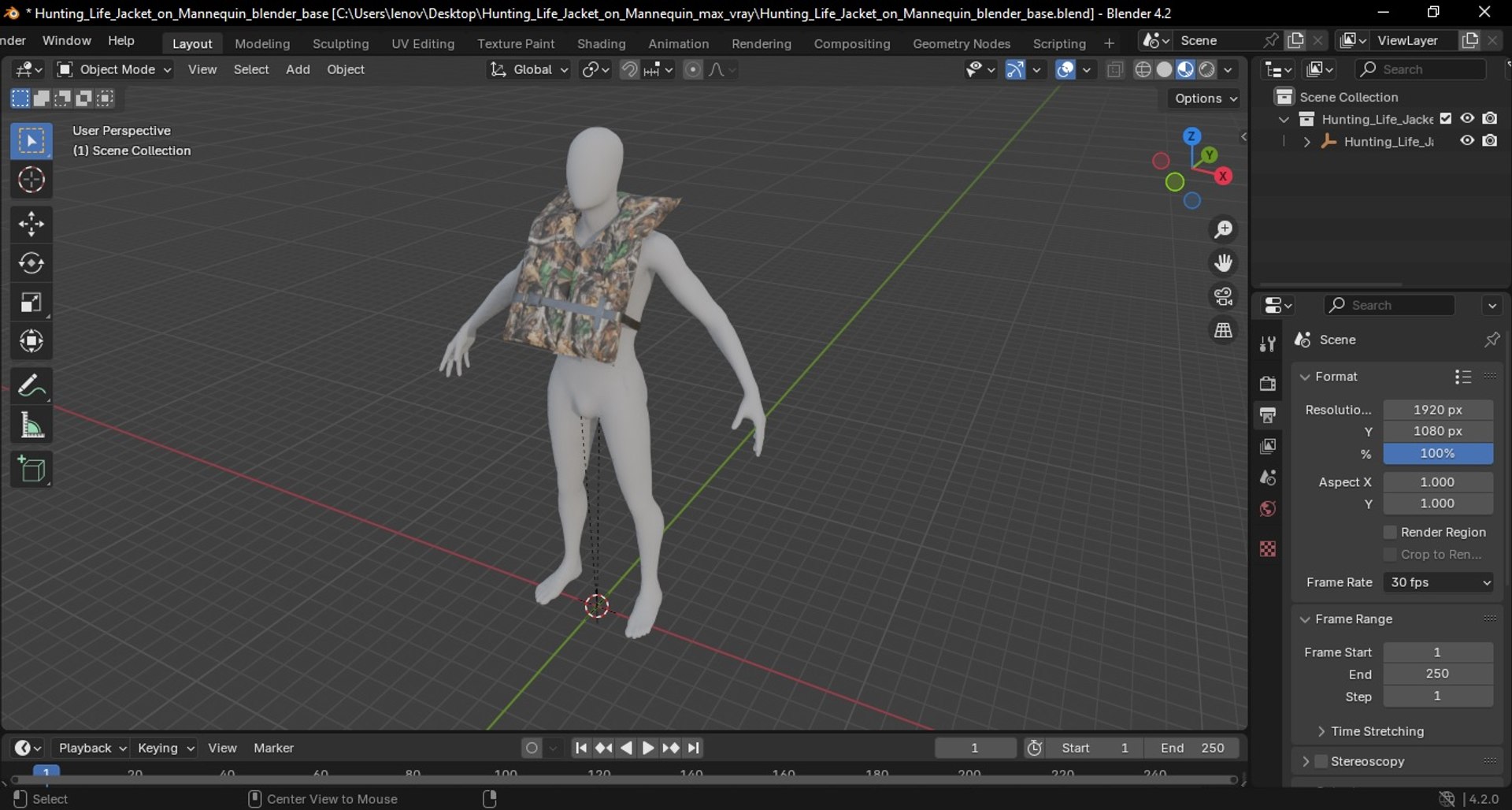
Task: Toggle camera view icon in viewport
Action: pos(1223,296)
